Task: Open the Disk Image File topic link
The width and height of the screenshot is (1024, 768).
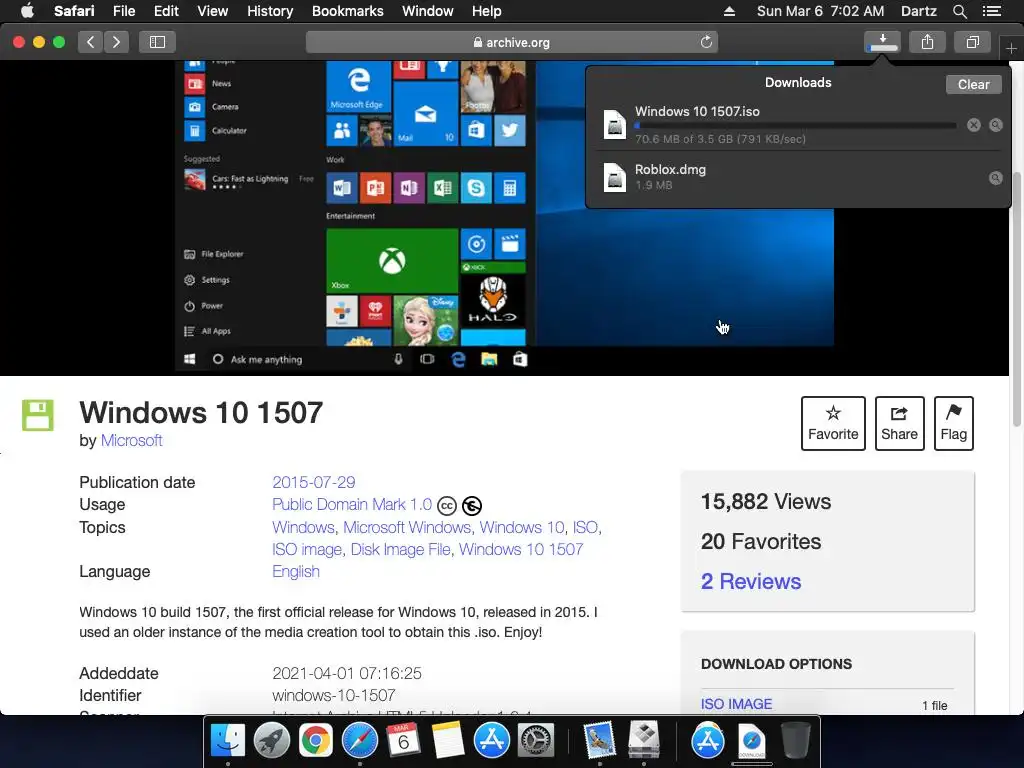Action: tap(400, 550)
